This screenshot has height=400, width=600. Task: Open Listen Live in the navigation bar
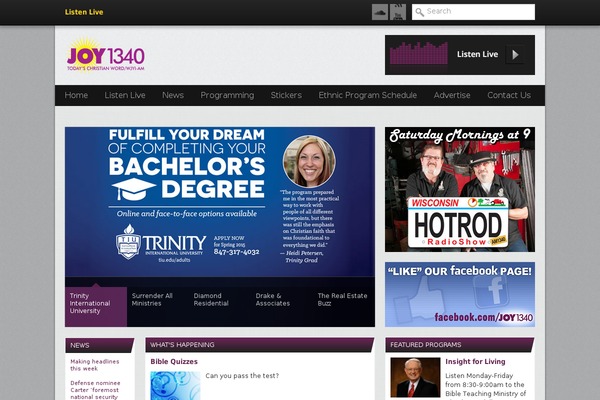(x=125, y=95)
